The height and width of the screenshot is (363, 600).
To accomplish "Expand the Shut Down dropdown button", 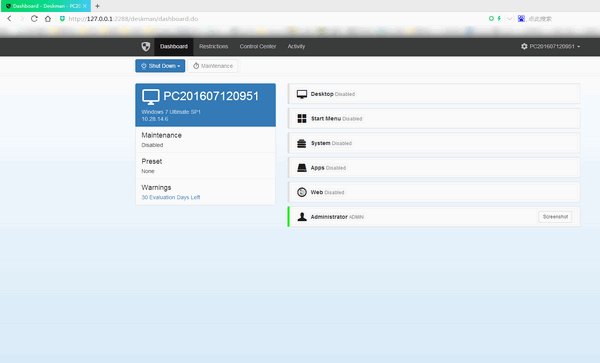I will 160,66.
